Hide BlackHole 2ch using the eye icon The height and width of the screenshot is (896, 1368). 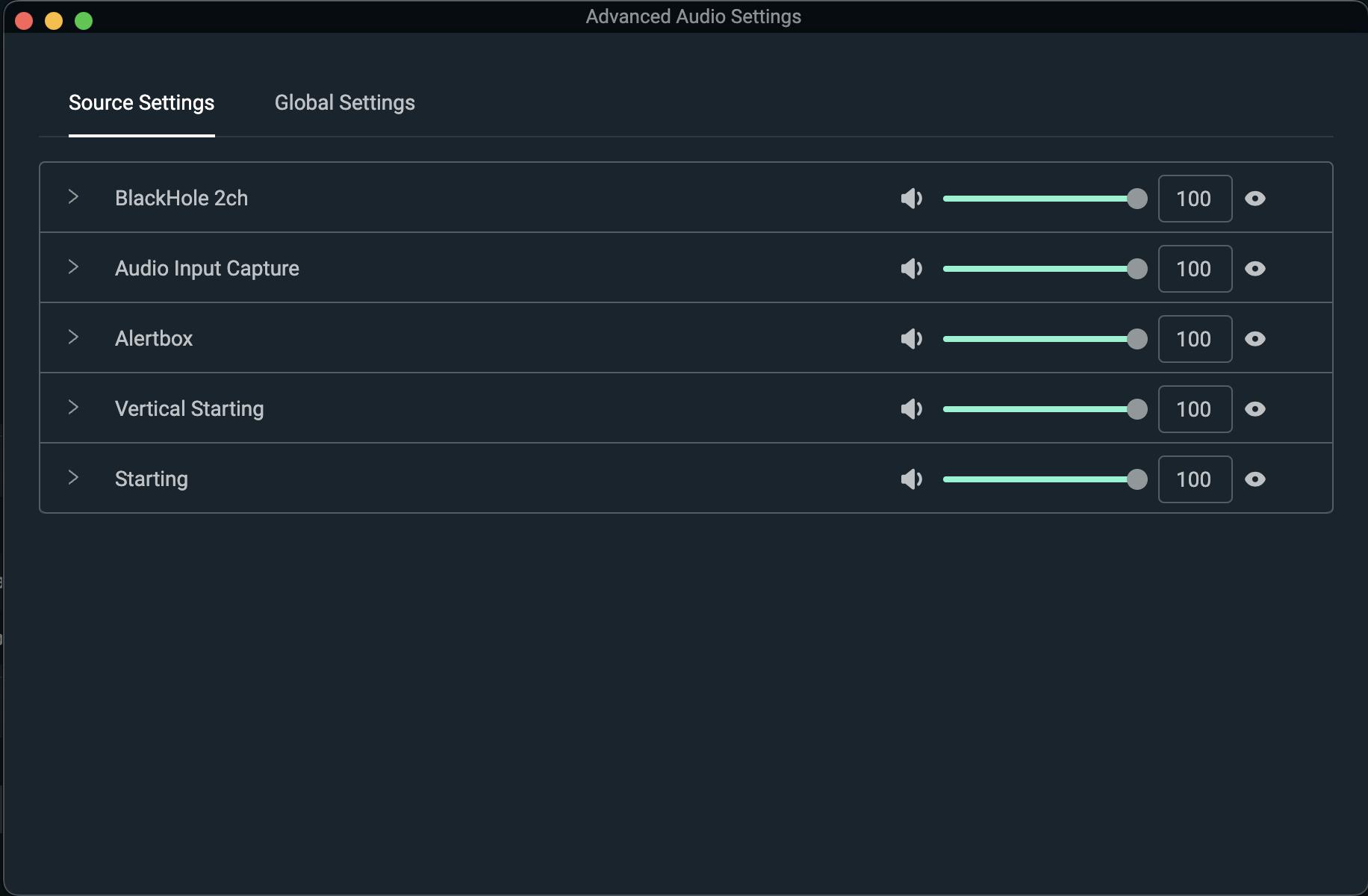pyautogui.click(x=1255, y=199)
